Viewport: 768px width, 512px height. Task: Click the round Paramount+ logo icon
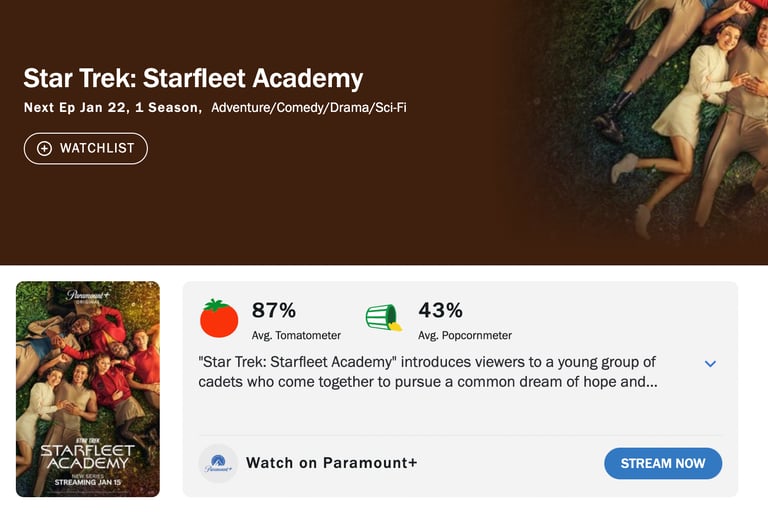(218, 464)
